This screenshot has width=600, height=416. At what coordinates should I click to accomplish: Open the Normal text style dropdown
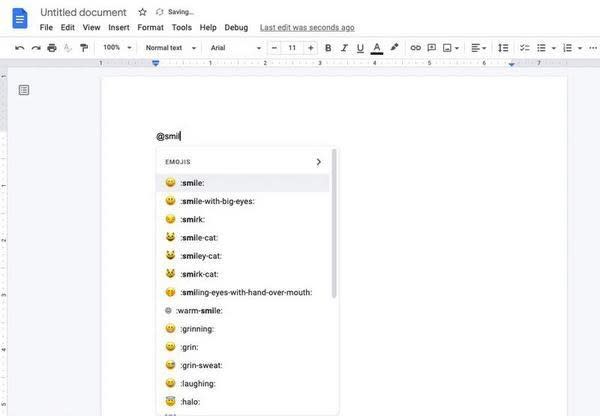point(169,47)
